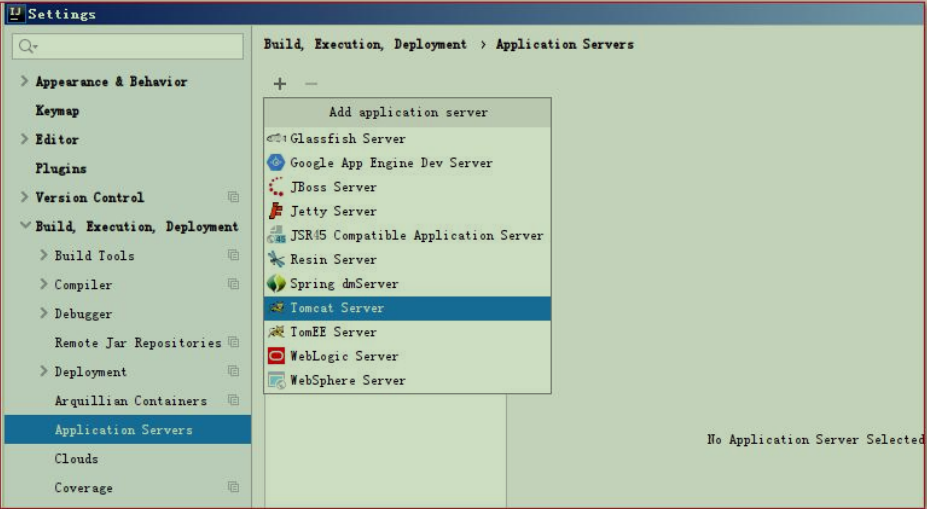
Task: Open Appearance & Behavior settings
Action: pos(111,82)
